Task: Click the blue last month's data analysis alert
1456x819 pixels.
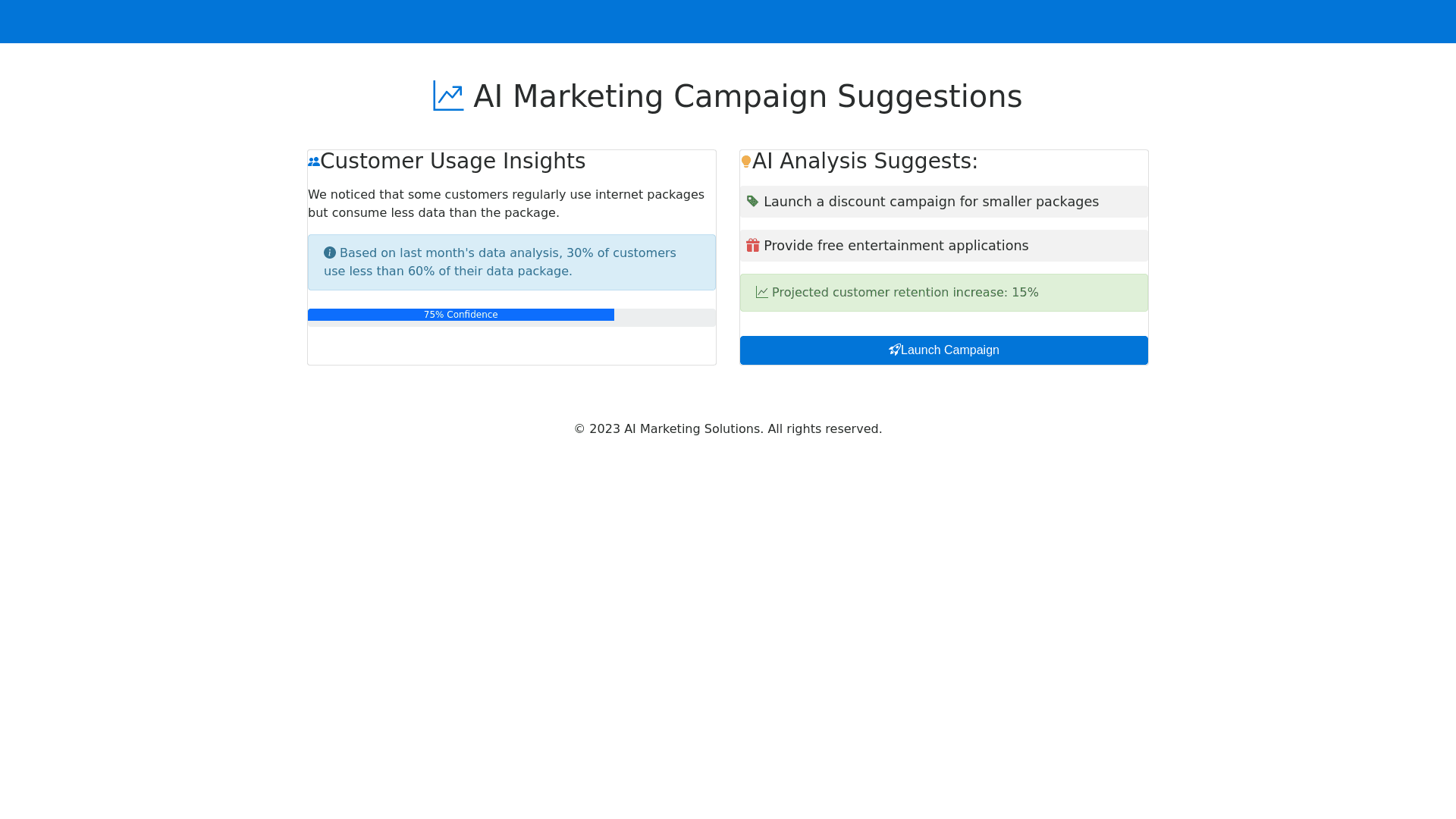Action: pos(512,262)
